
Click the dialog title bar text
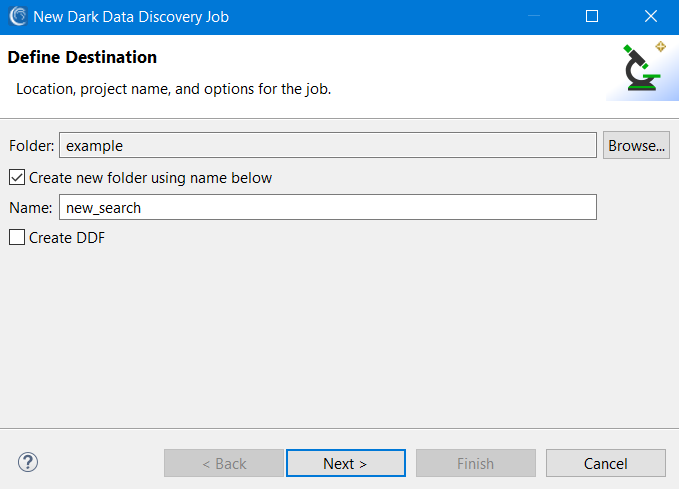point(131,17)
